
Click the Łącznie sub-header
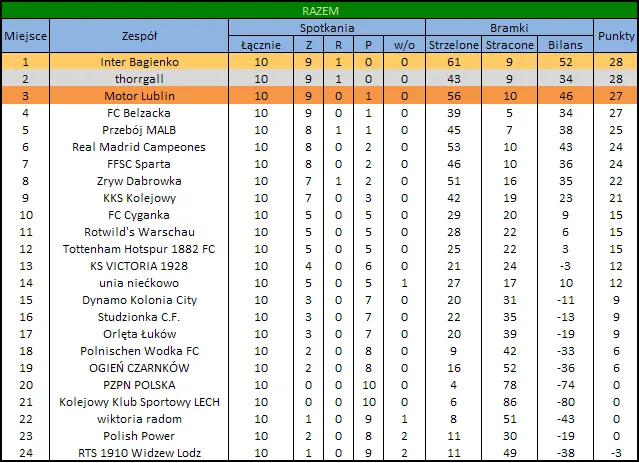(261, 45)
